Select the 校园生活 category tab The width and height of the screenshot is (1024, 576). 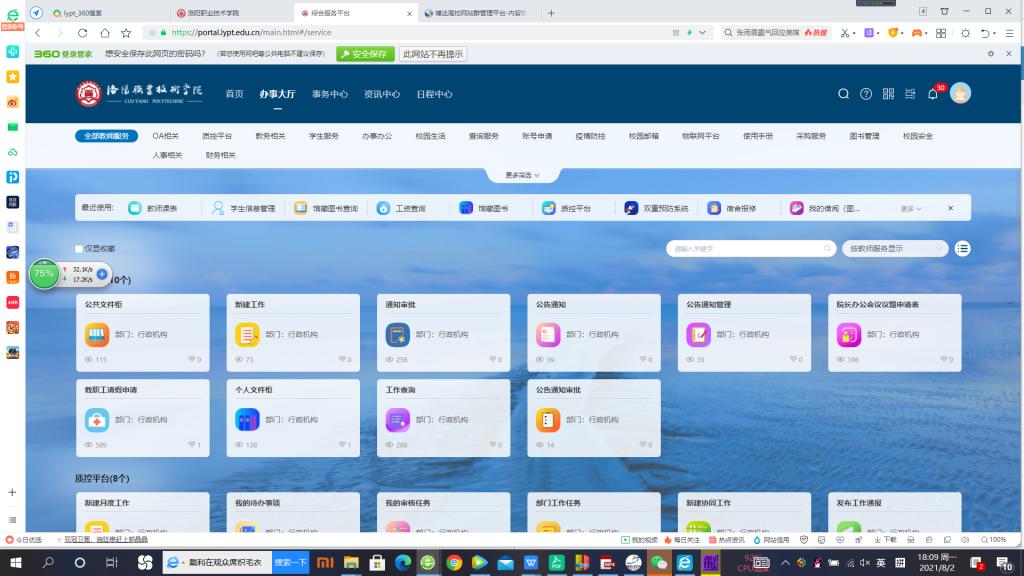tap(430, 136)
